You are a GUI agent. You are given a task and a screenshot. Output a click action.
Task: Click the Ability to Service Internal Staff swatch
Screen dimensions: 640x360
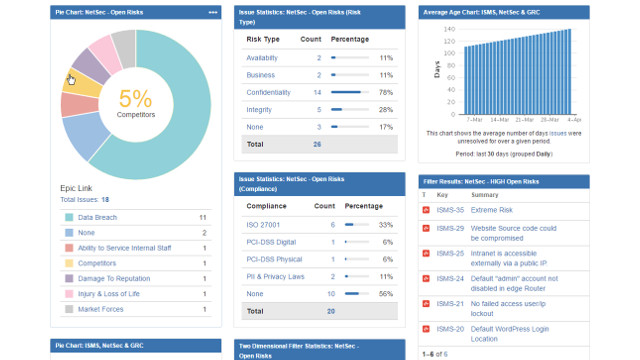point(69,248)
